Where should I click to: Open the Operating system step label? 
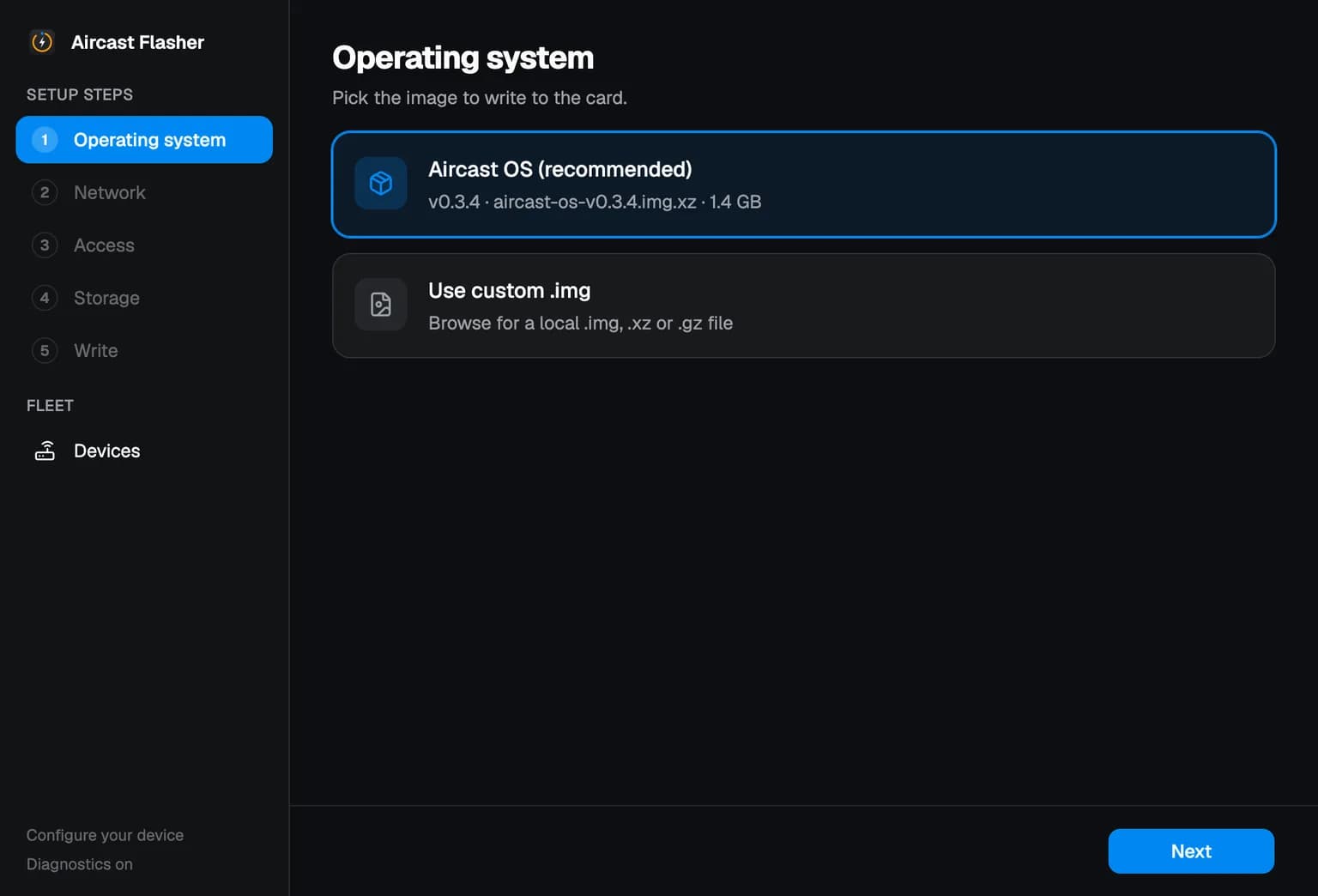[149, 140]
